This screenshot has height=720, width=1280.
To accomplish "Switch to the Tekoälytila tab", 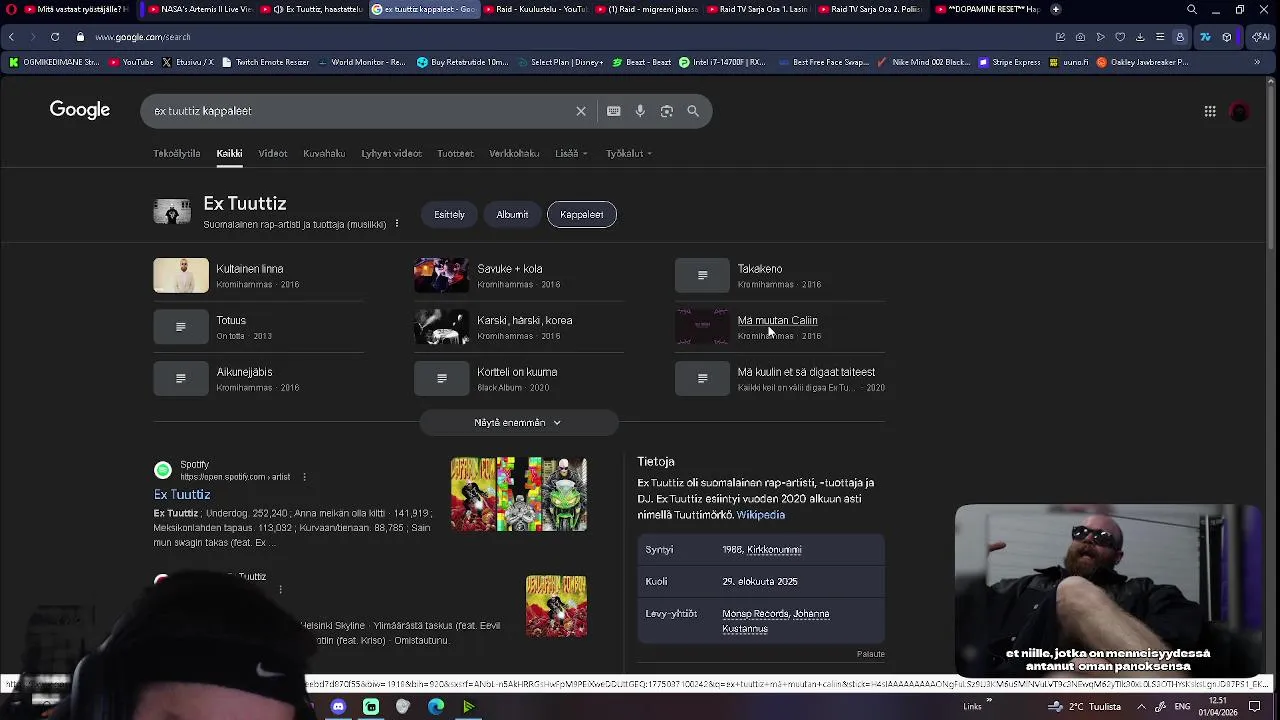I will (177, 153).
